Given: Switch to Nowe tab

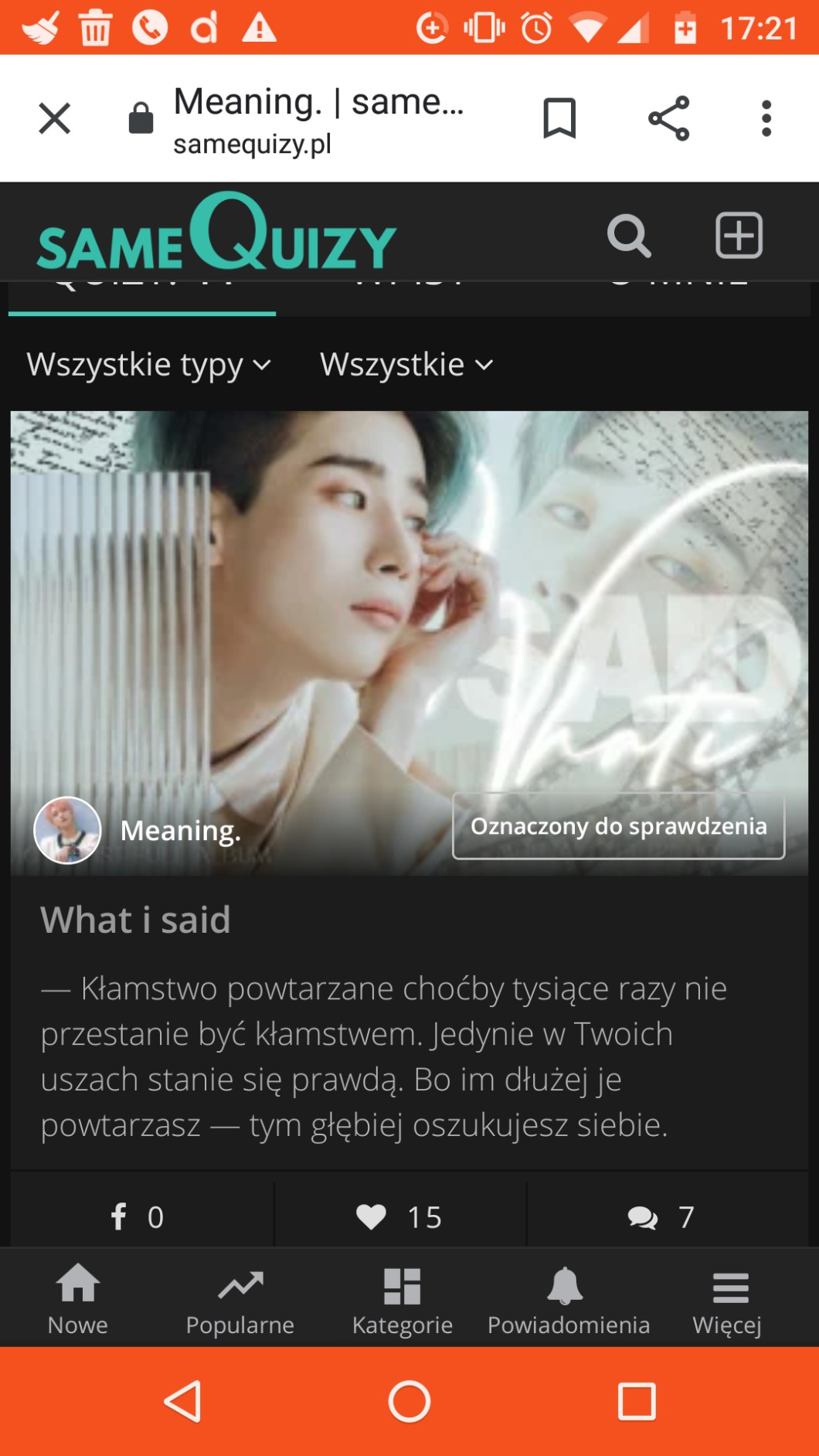Looking at the screenshot, I should tap(78, 1301).
